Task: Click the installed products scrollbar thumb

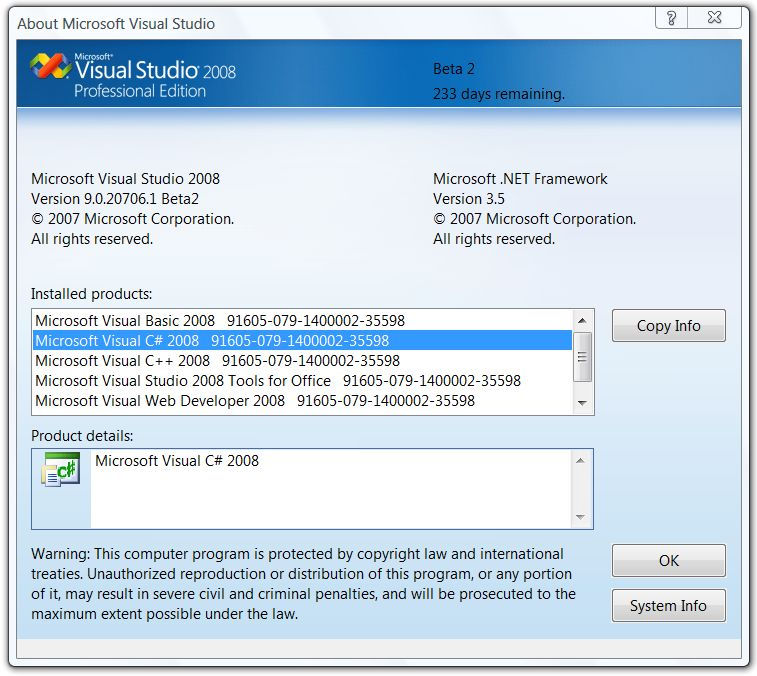Action: click(582, 357)
